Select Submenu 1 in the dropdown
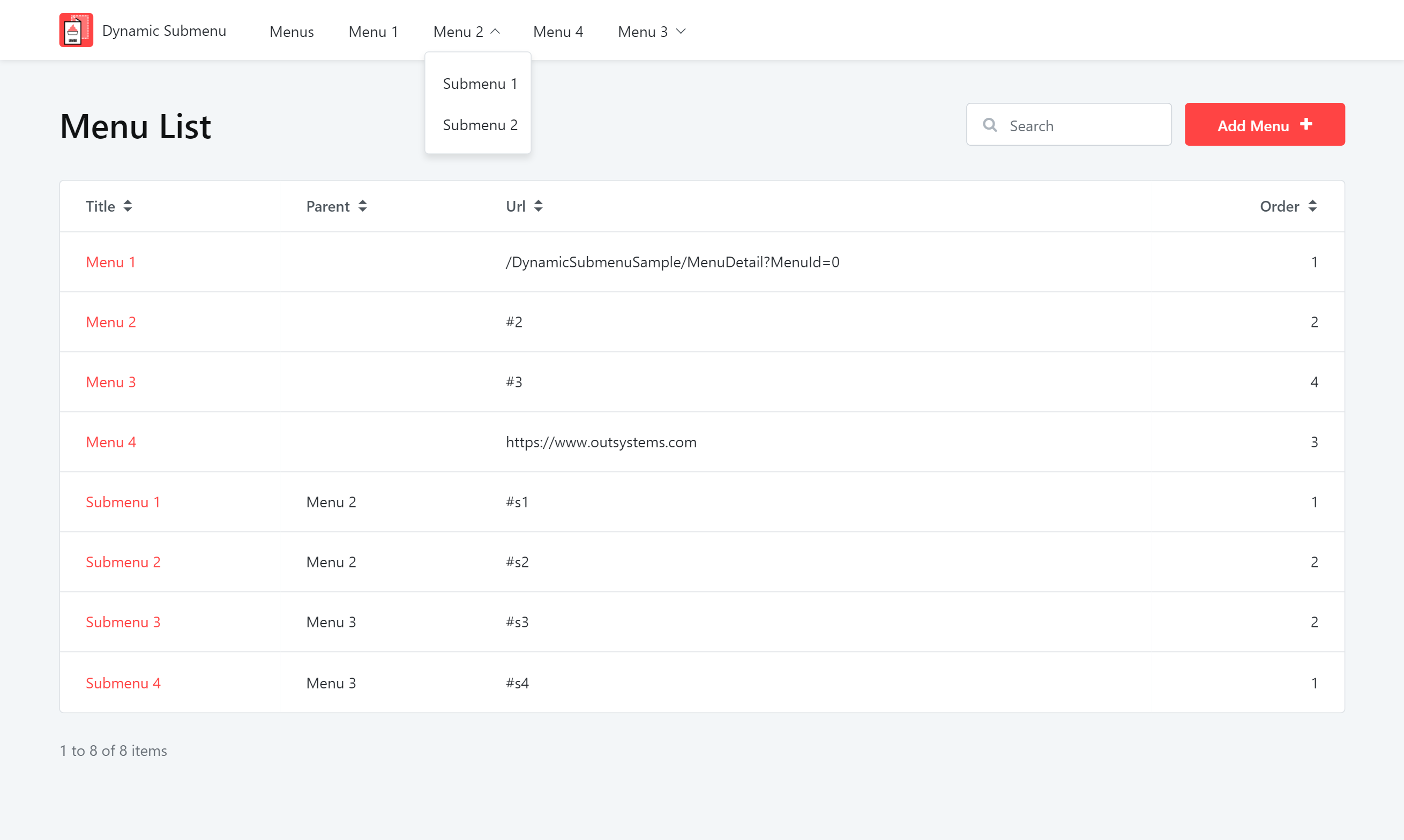The width and height of the screenshot is (1404, 840). [x=480, y=84]
